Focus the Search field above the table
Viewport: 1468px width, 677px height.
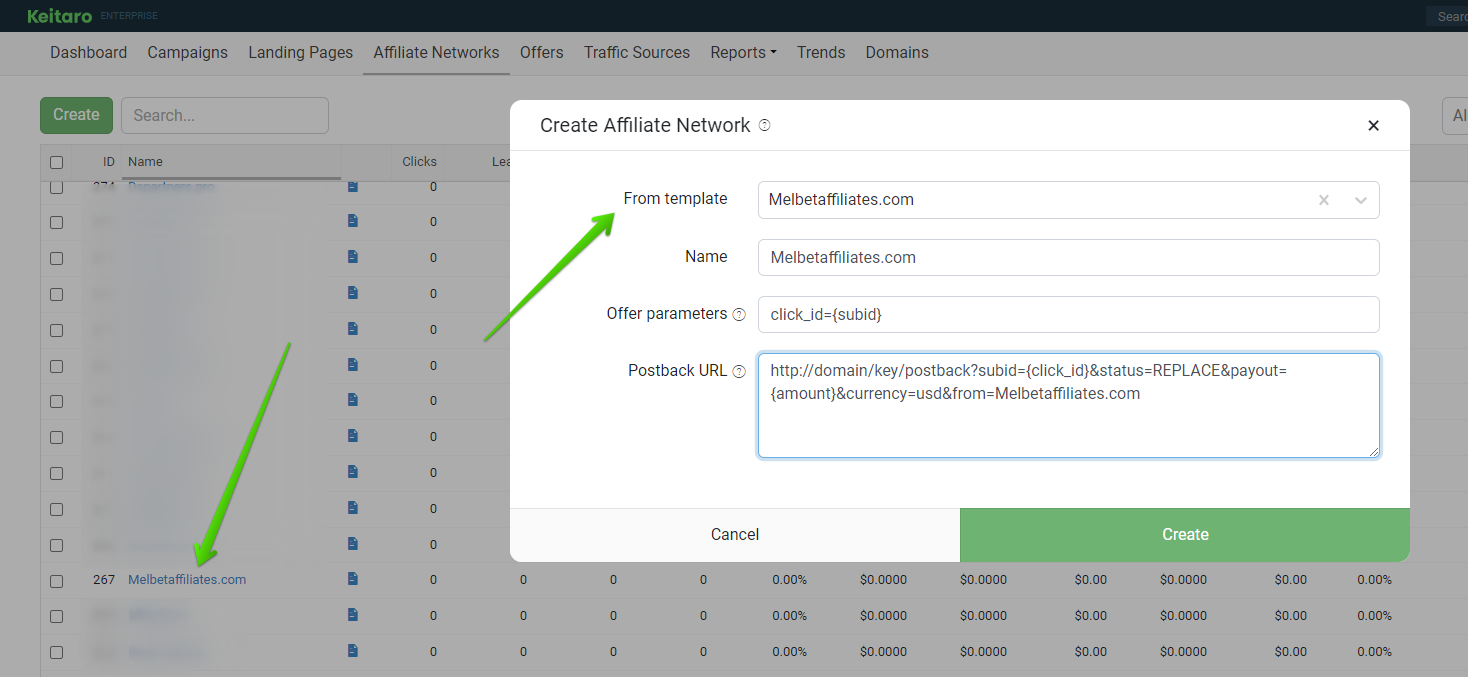pyautogui.click(x=225, y=115)
